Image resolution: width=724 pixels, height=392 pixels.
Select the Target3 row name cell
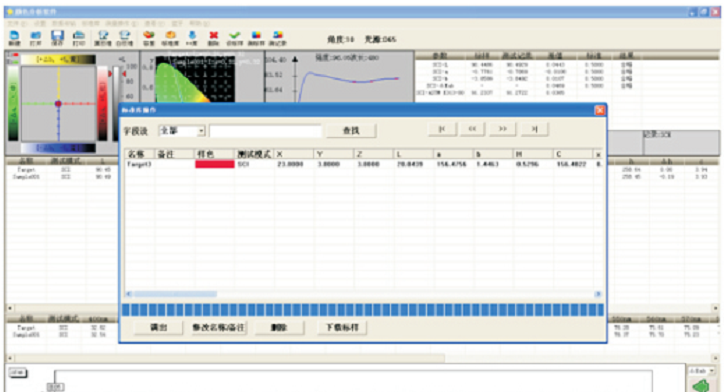pyautogui.click(x=139, y=164)
